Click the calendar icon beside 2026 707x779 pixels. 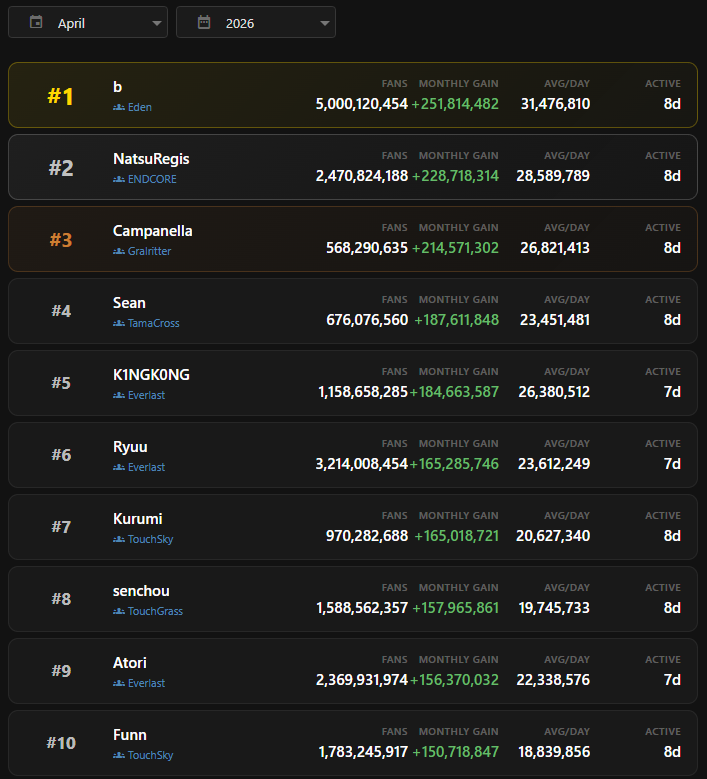[x=204, y=22]
